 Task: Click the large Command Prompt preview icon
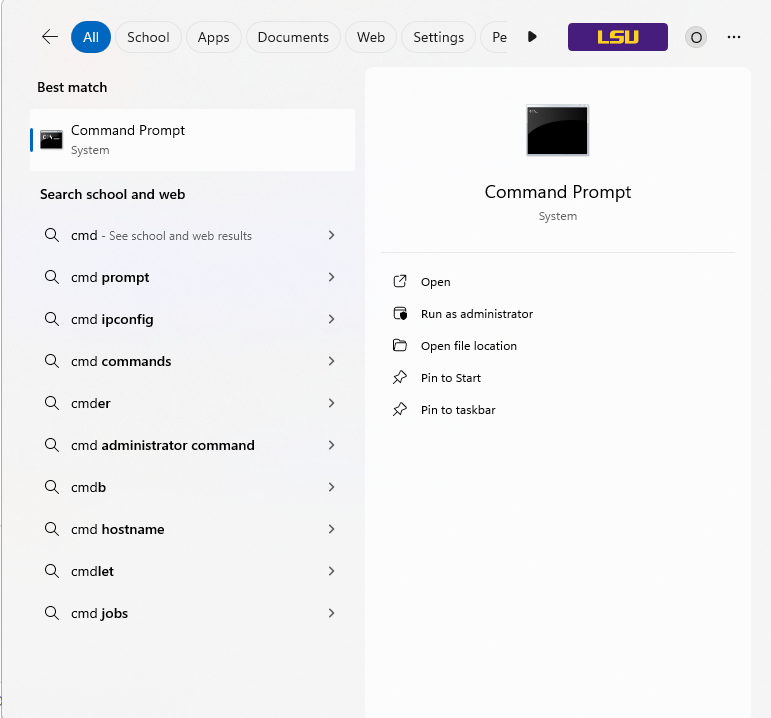coord(557,130)
